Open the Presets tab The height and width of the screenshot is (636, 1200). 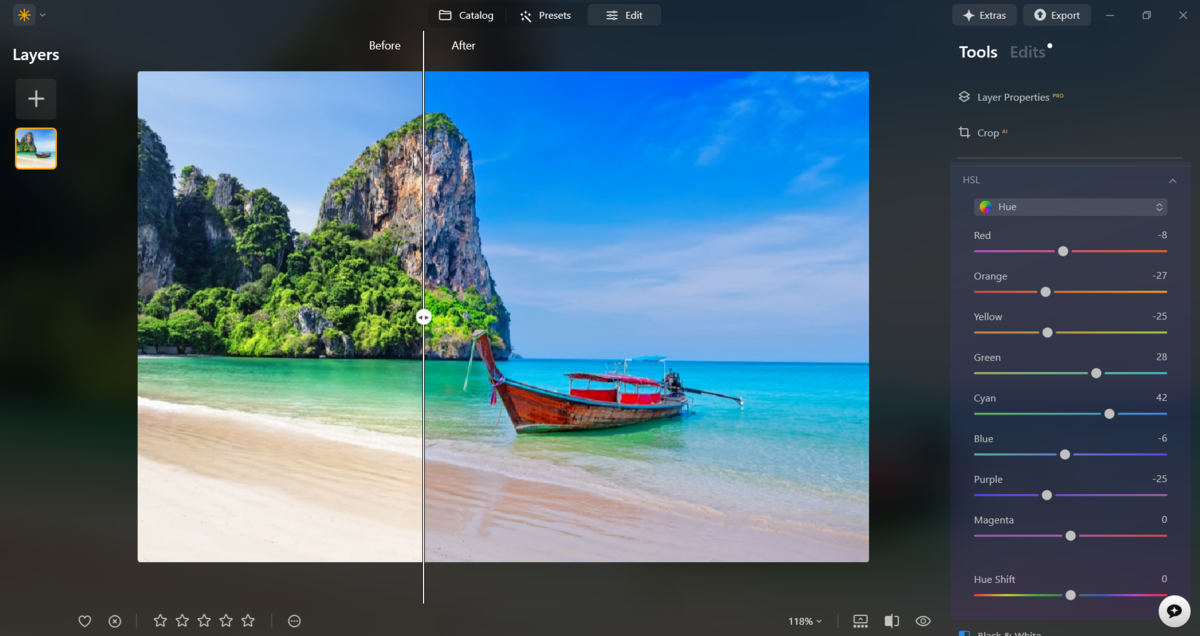(x=545, y=15)
